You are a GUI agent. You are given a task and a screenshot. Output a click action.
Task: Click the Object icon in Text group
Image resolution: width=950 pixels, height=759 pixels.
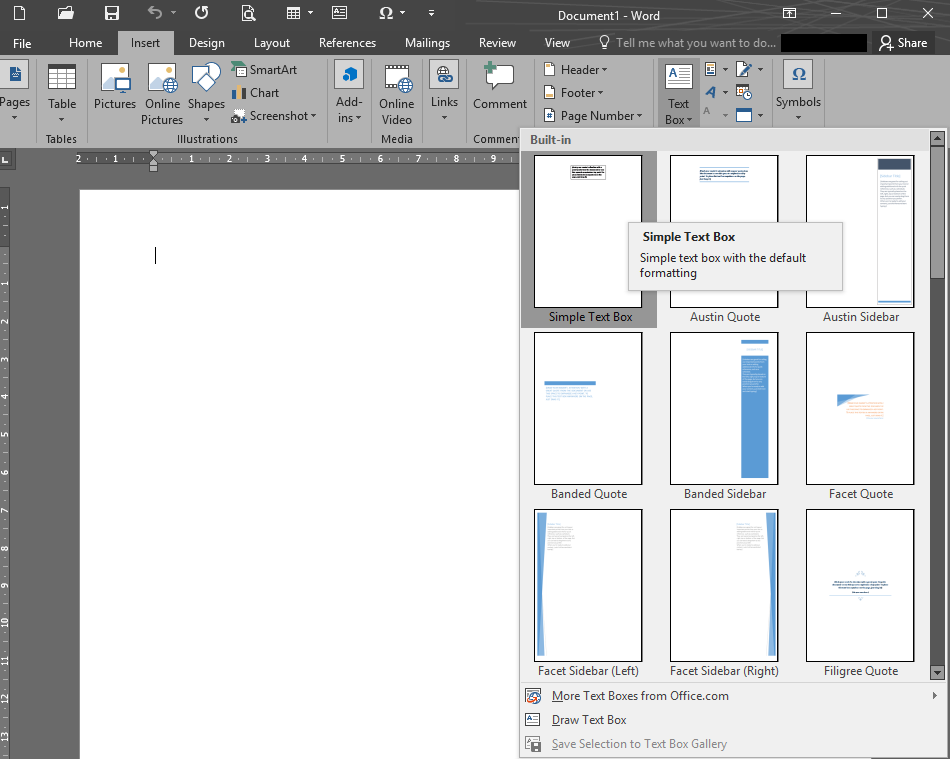coord(744,115)
